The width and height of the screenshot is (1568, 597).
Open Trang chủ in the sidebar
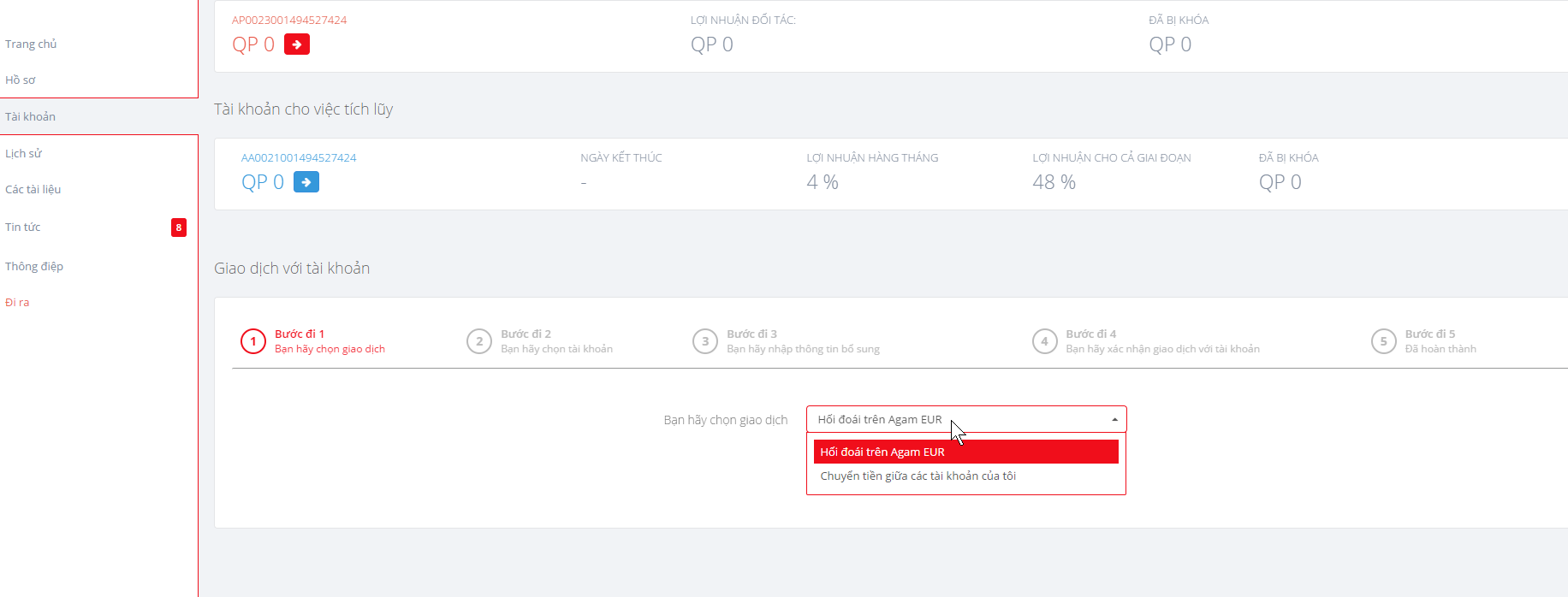31,44
